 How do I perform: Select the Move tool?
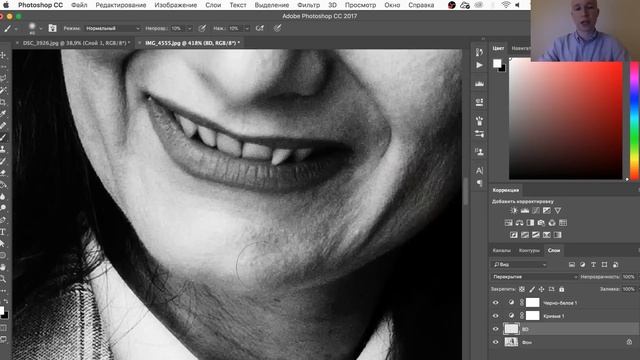click(x=3, y=55)
